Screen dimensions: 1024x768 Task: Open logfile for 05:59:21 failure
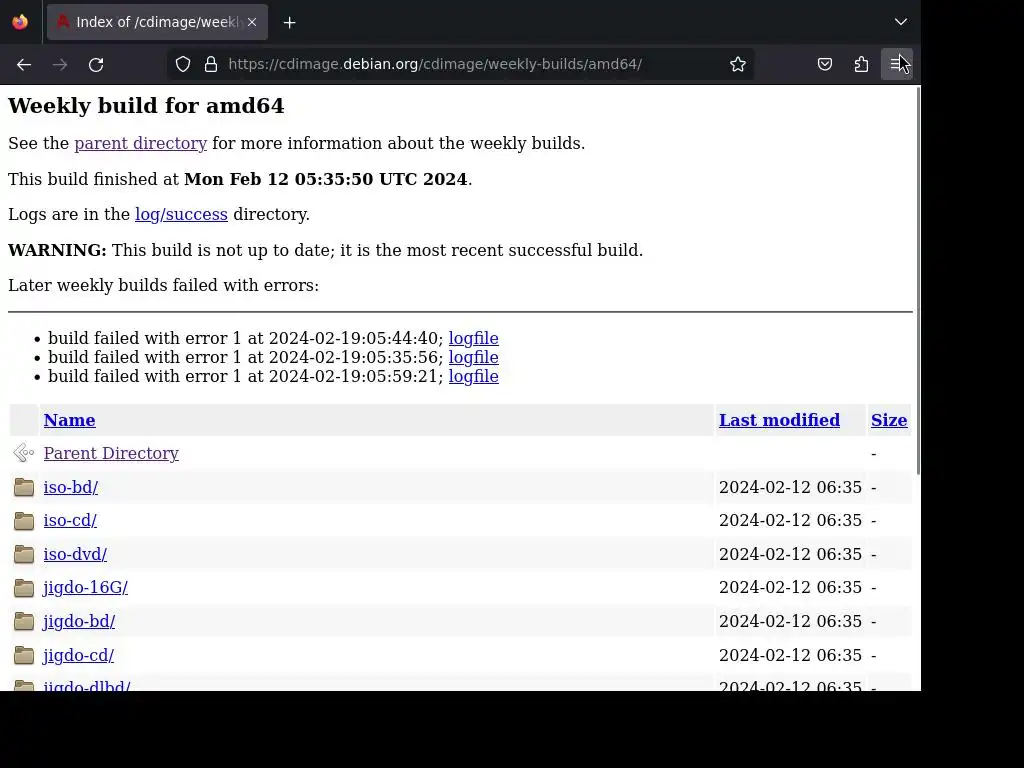473,376
